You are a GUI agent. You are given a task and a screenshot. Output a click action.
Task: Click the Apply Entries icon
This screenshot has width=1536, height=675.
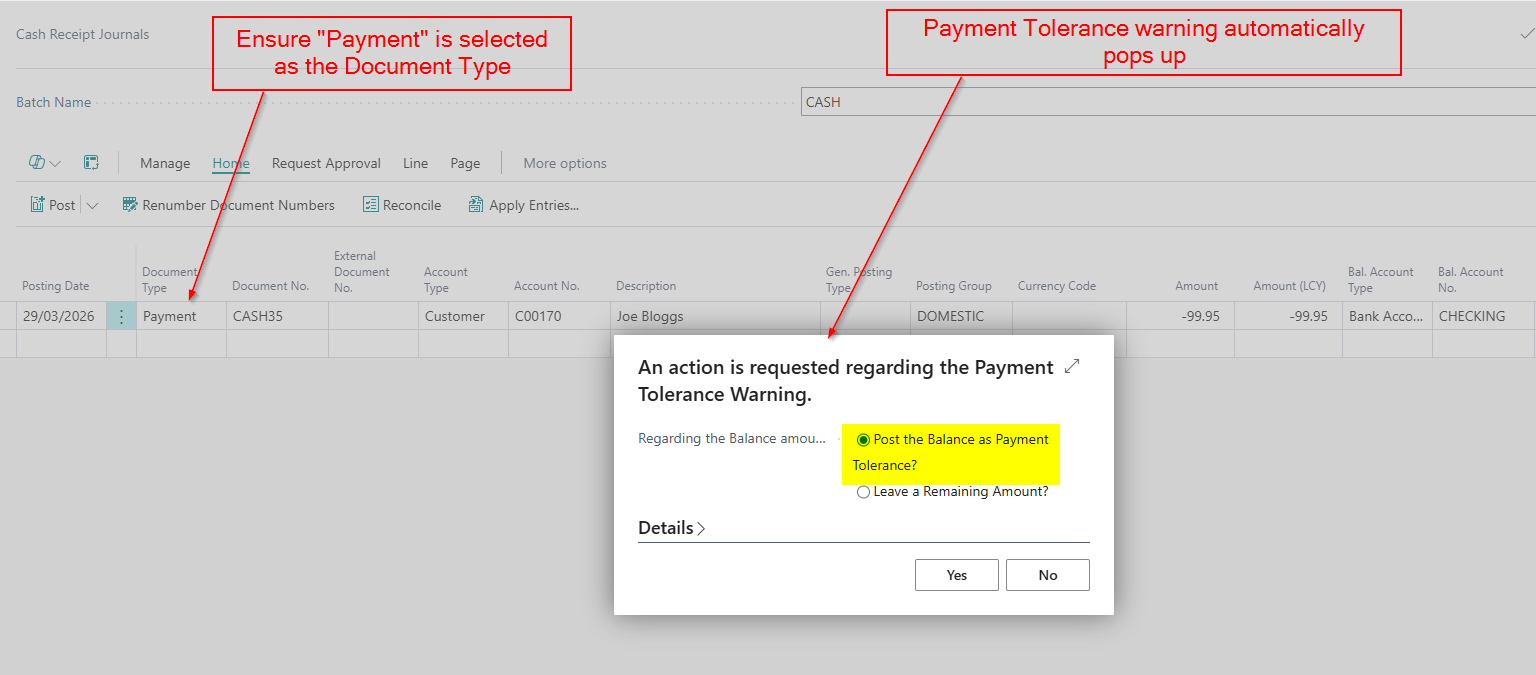[x=476, y=205]
